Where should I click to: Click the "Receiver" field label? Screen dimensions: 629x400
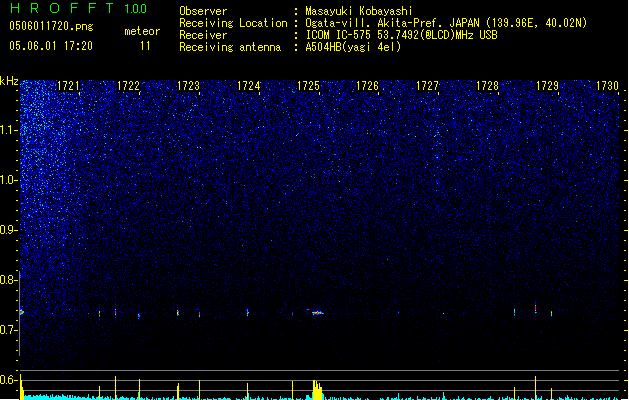203,35
